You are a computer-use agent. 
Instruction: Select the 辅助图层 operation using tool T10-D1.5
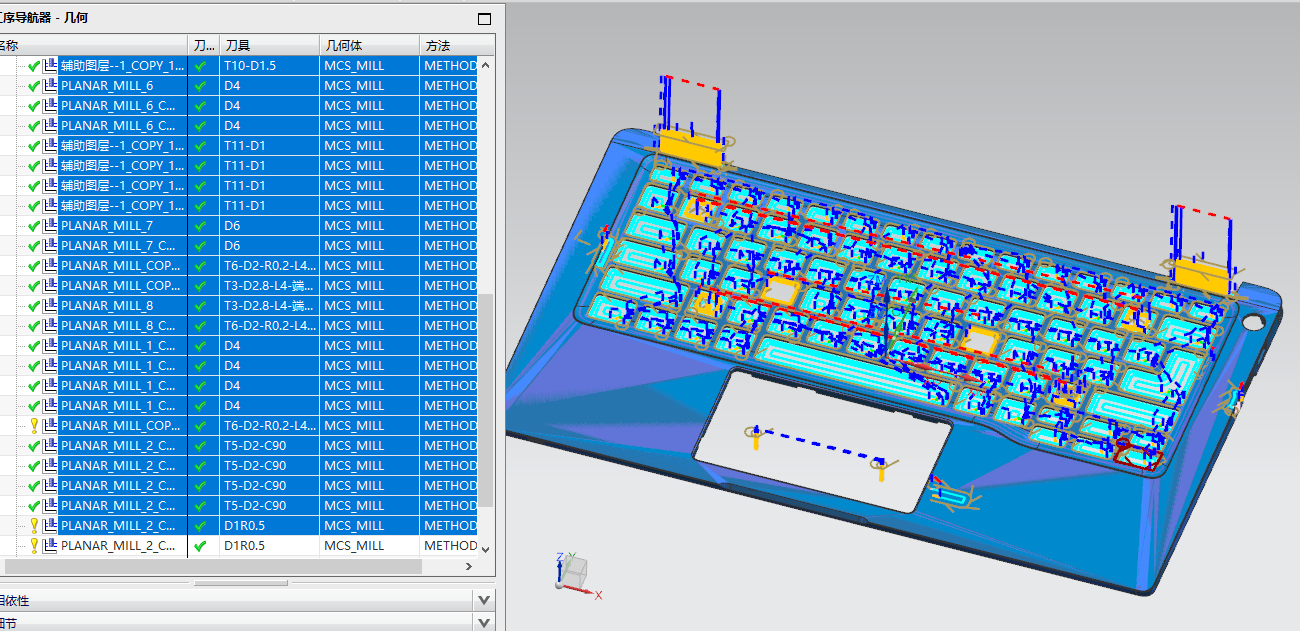123,66
